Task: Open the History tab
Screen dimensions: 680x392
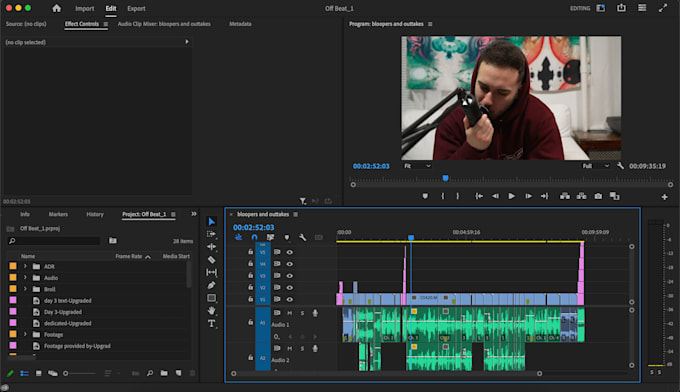Action: click(x=95, y=214)
